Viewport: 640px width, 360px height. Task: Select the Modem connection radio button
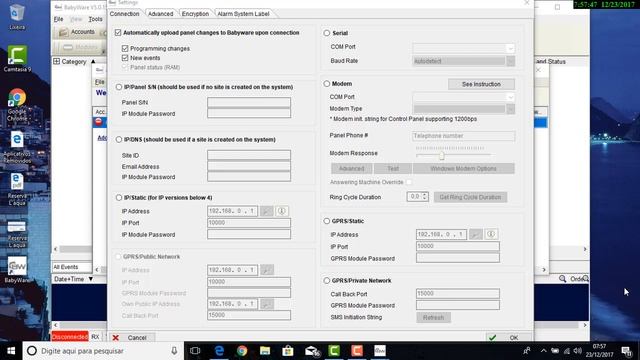pos(327,84)
